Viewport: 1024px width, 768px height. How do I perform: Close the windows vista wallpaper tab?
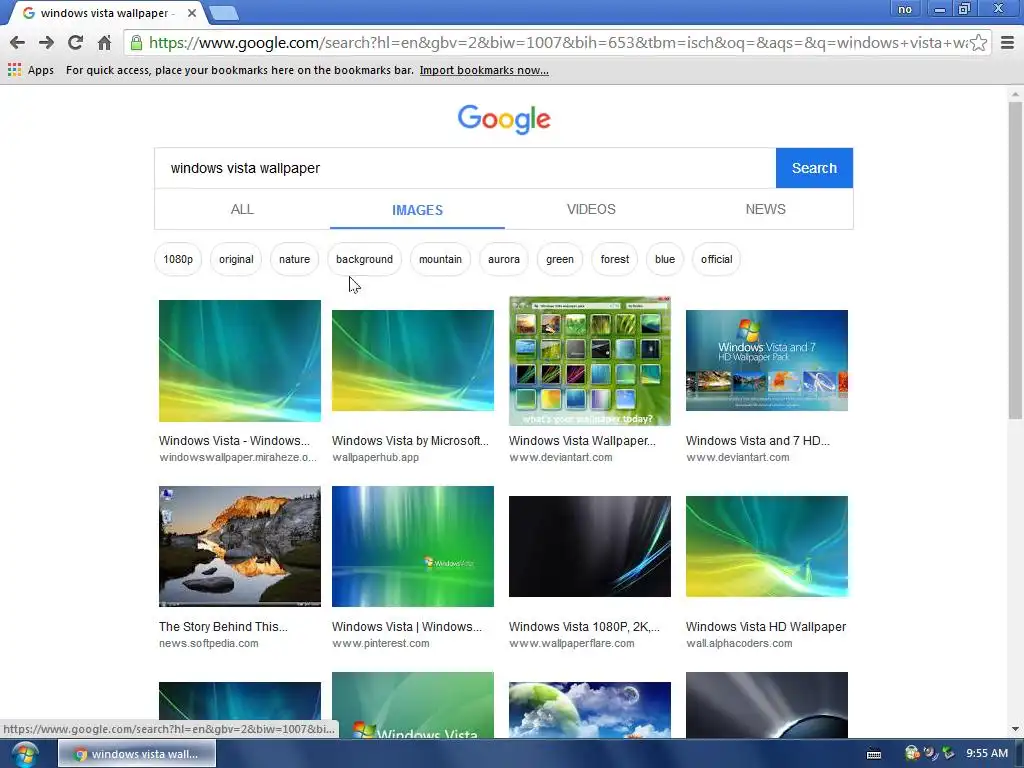point(192,13)
